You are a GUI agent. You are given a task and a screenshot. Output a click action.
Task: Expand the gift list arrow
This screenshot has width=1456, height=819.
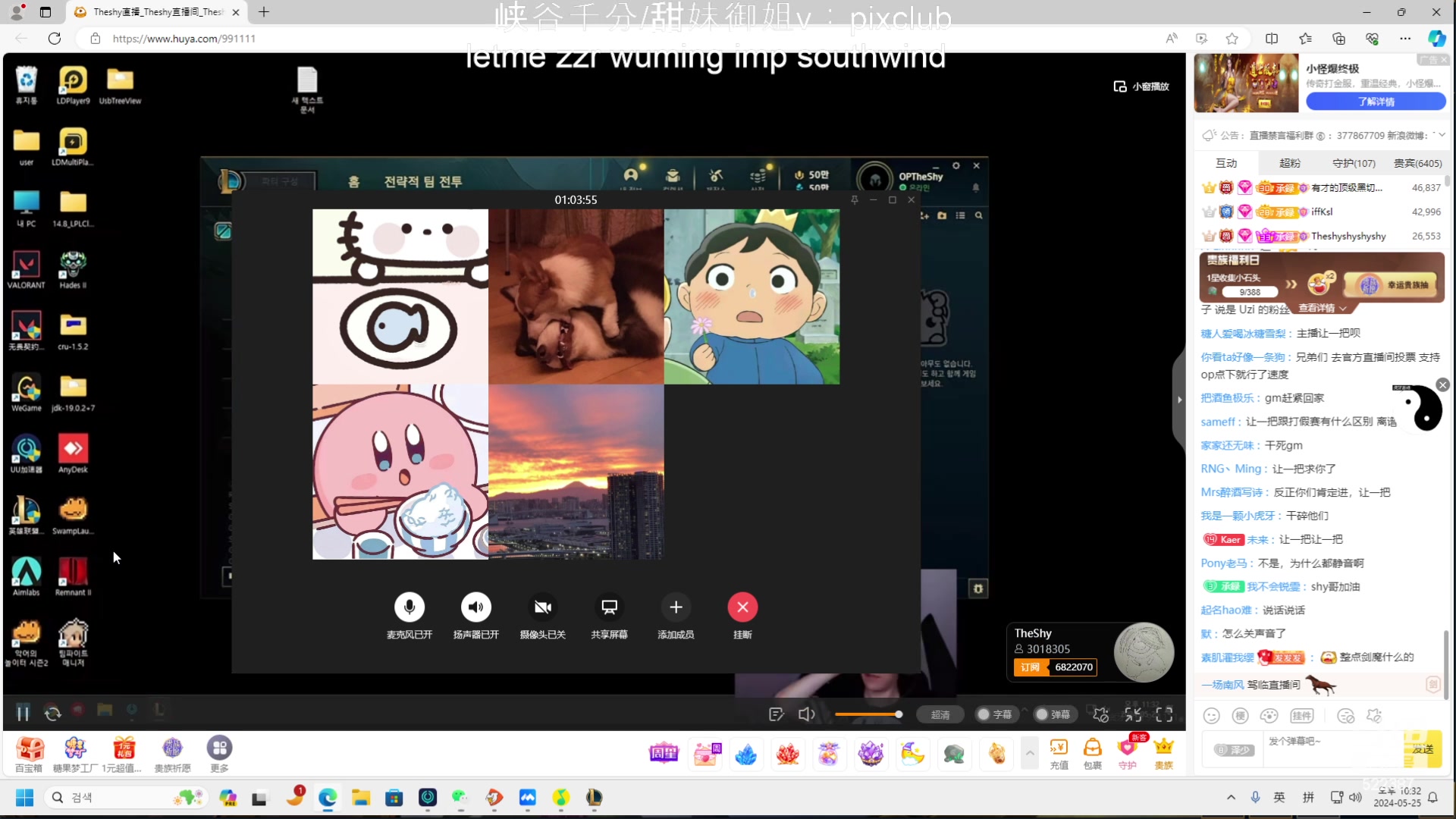[1029, 753]
